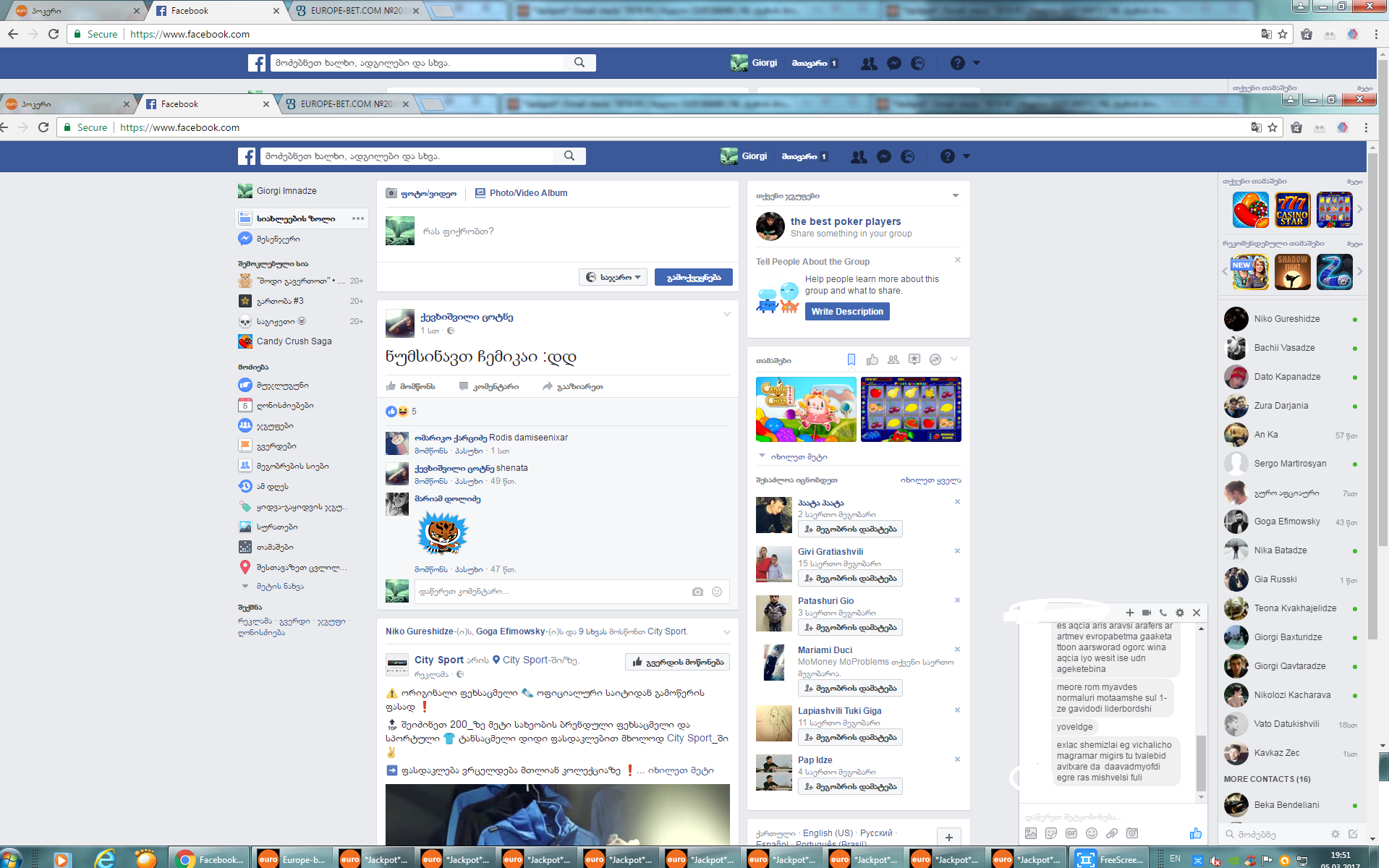Click the chat conversation scrollbar
Viewport: 1389px width, 868px height.
(x=1201, y=763)
